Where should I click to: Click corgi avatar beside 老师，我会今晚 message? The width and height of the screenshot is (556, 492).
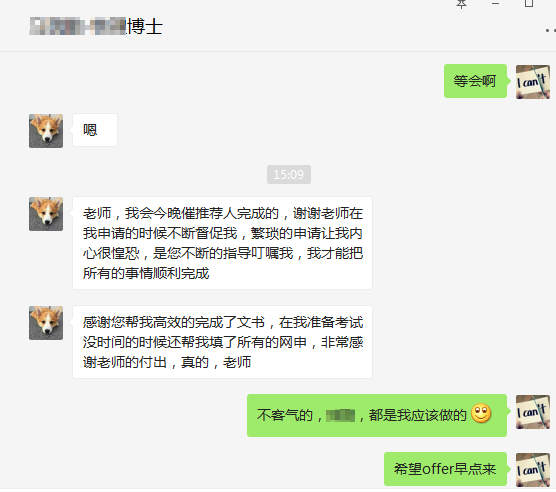click(x=46, y=214)
